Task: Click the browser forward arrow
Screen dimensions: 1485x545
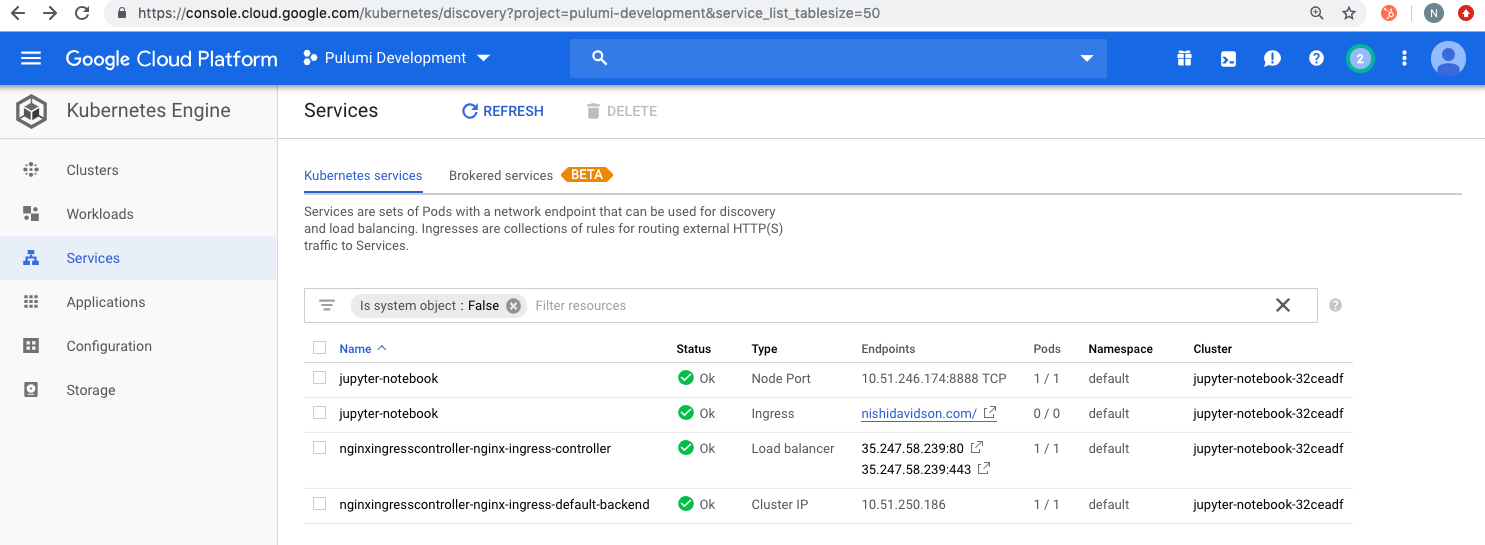Action: click(50, 14)
